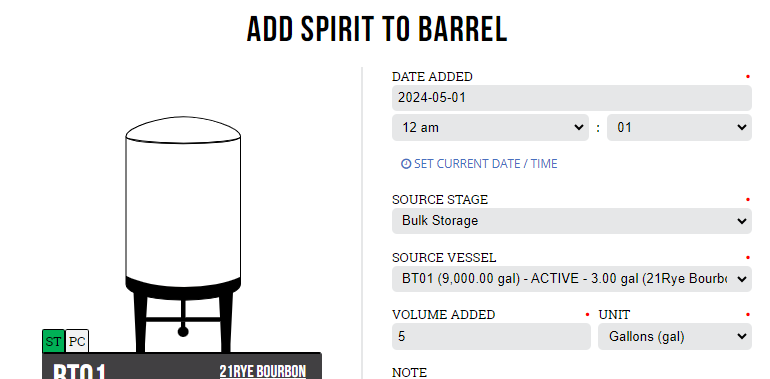Focus the Date Added field showing 2024-05-01
Screen dimensions: 770x379
(x=572, y=98)
